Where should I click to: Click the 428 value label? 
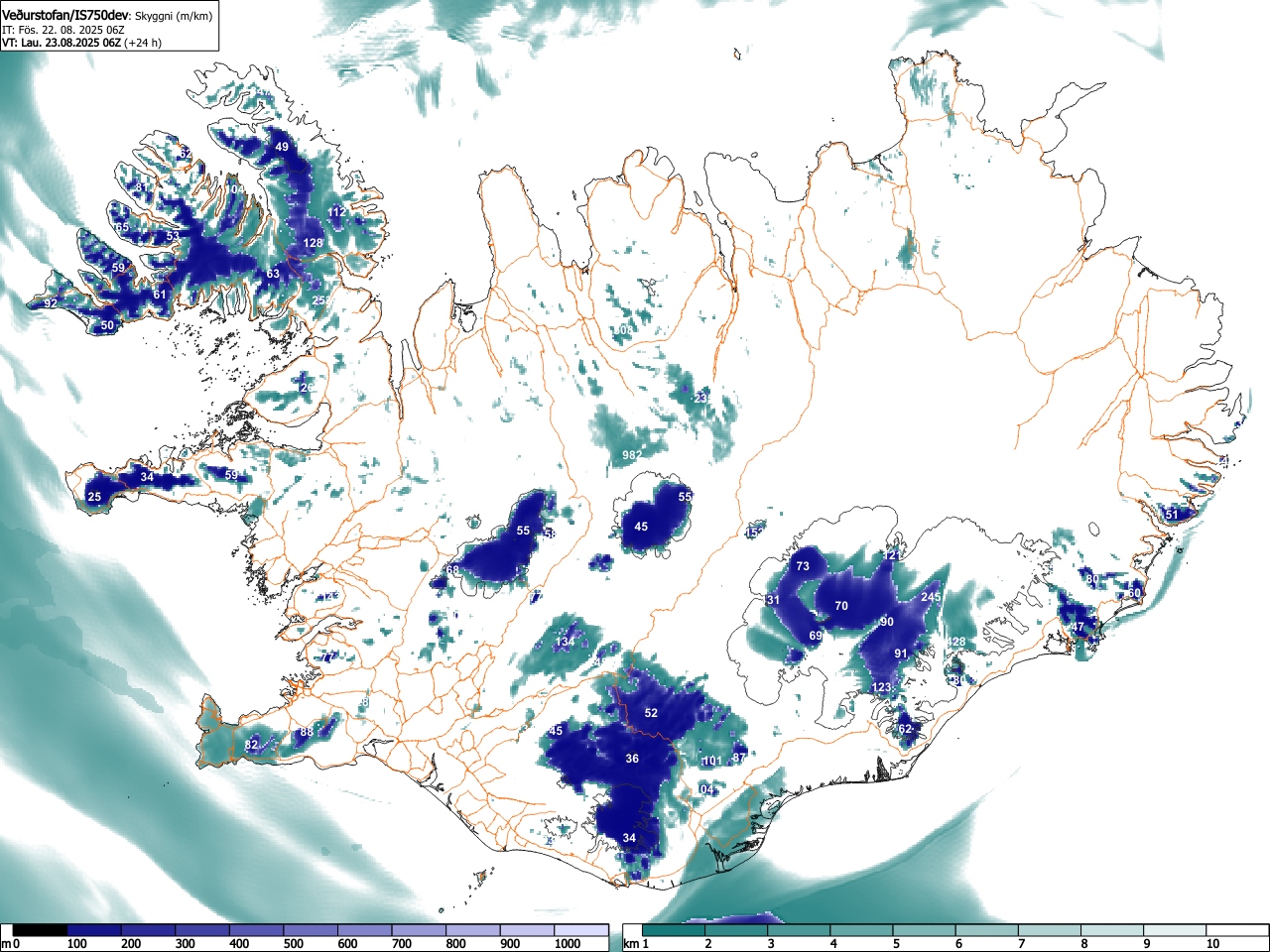[955, 643]
